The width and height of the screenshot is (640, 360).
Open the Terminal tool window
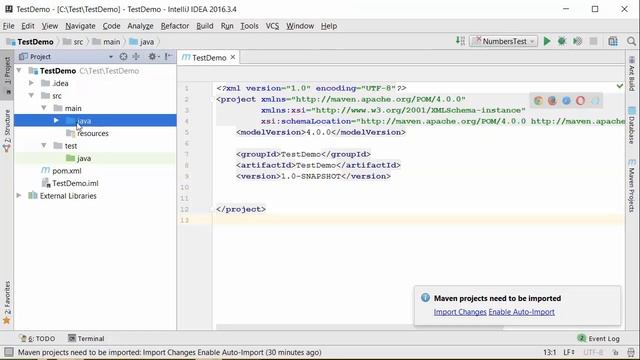pyautogui.click(x=86, y=338)
